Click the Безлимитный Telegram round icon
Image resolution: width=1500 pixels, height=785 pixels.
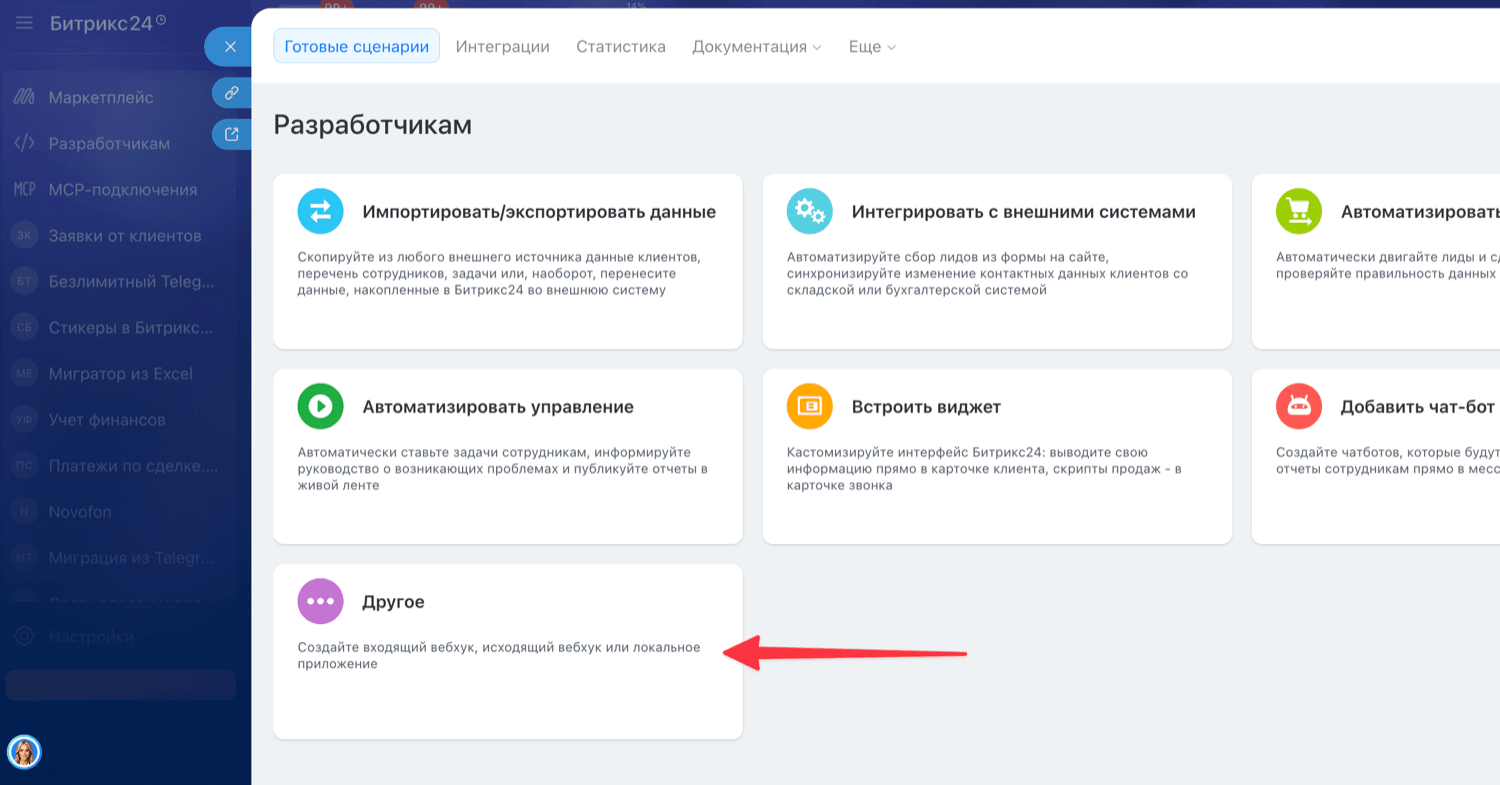(24, 281)
